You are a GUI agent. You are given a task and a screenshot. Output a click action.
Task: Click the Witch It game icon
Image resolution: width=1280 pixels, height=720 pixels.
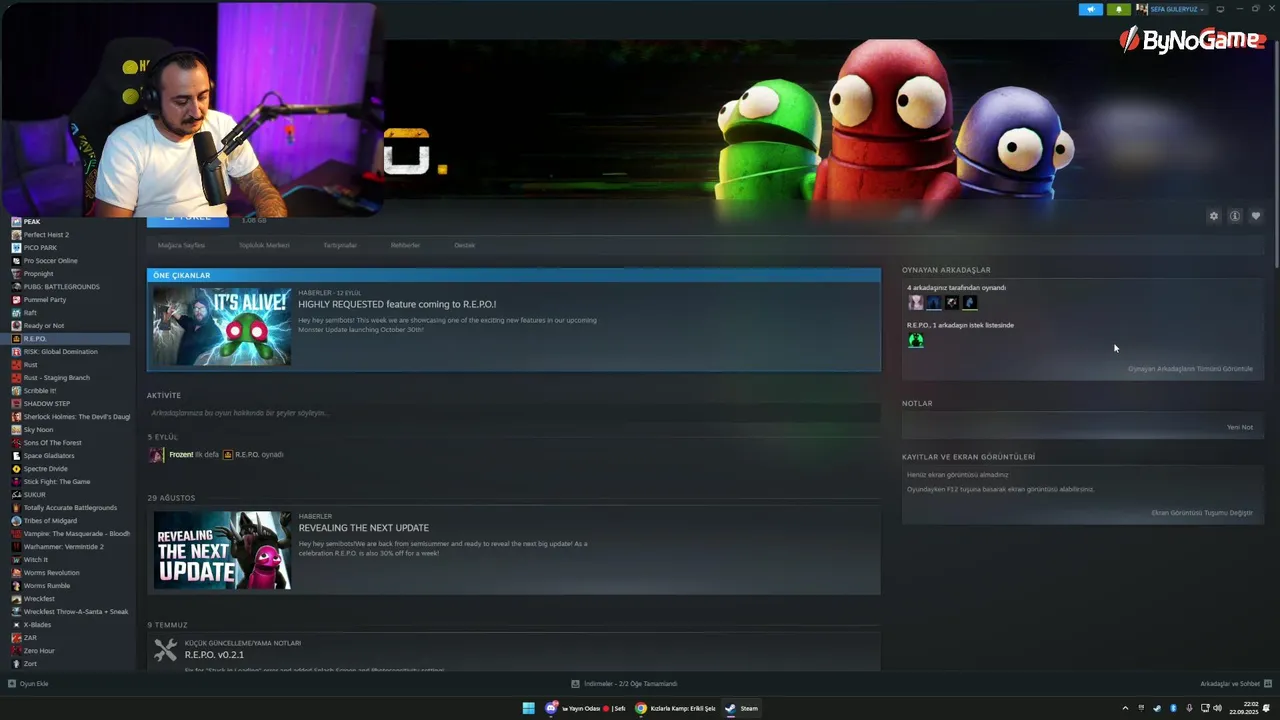click(16, 560)
